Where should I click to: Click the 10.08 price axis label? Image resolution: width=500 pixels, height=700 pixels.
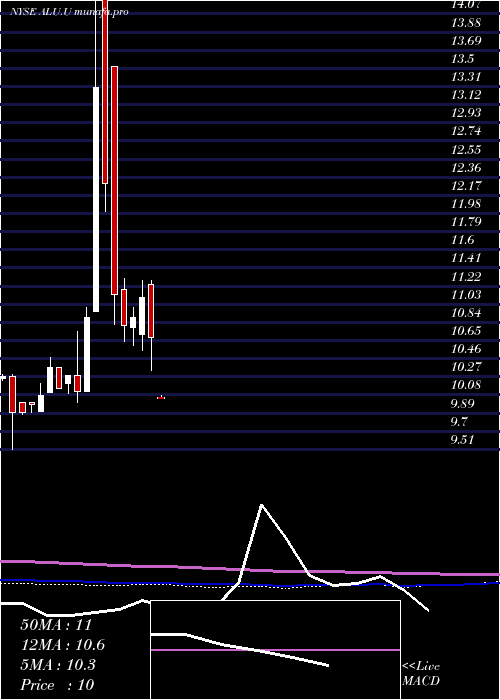466,385
